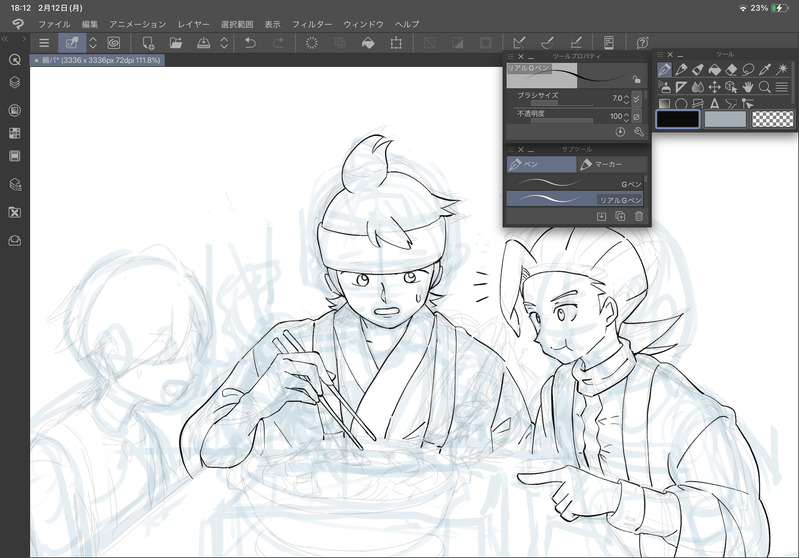Select the Lasso selection tool
Screen dimensions: 799x558
748,69
